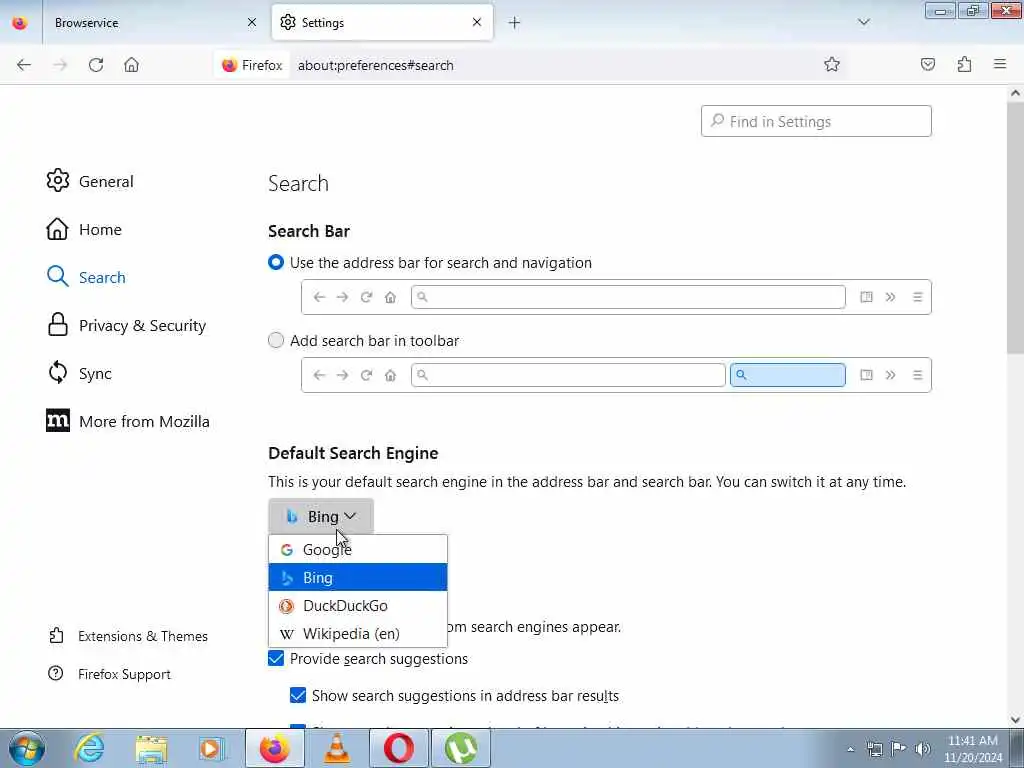Launch VLC media player from the taskbar
Screen dimensions: 1024x768
tap(336, 748)
